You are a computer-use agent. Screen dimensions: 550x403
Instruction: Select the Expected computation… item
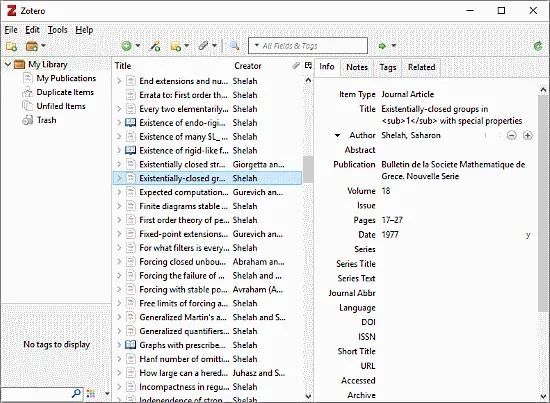207,192
